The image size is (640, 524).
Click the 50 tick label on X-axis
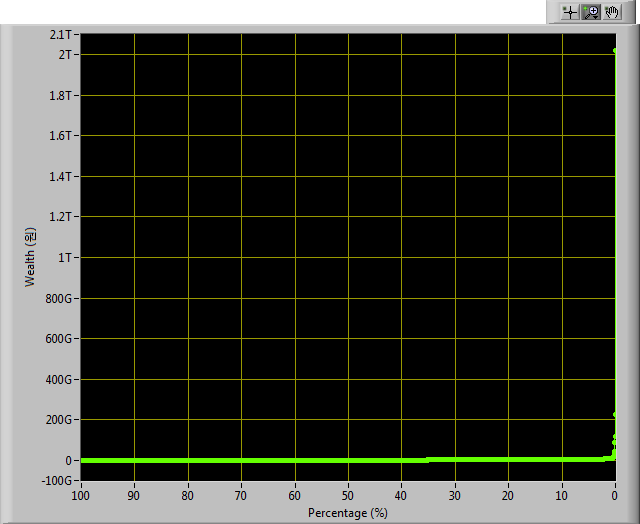pos(348,496)
